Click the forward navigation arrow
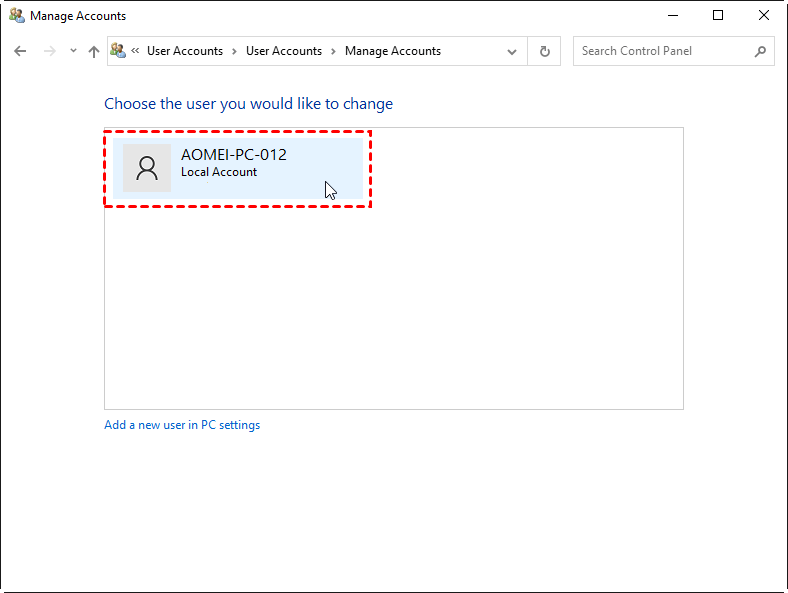The image size is (788, 593). click(49, 51)
